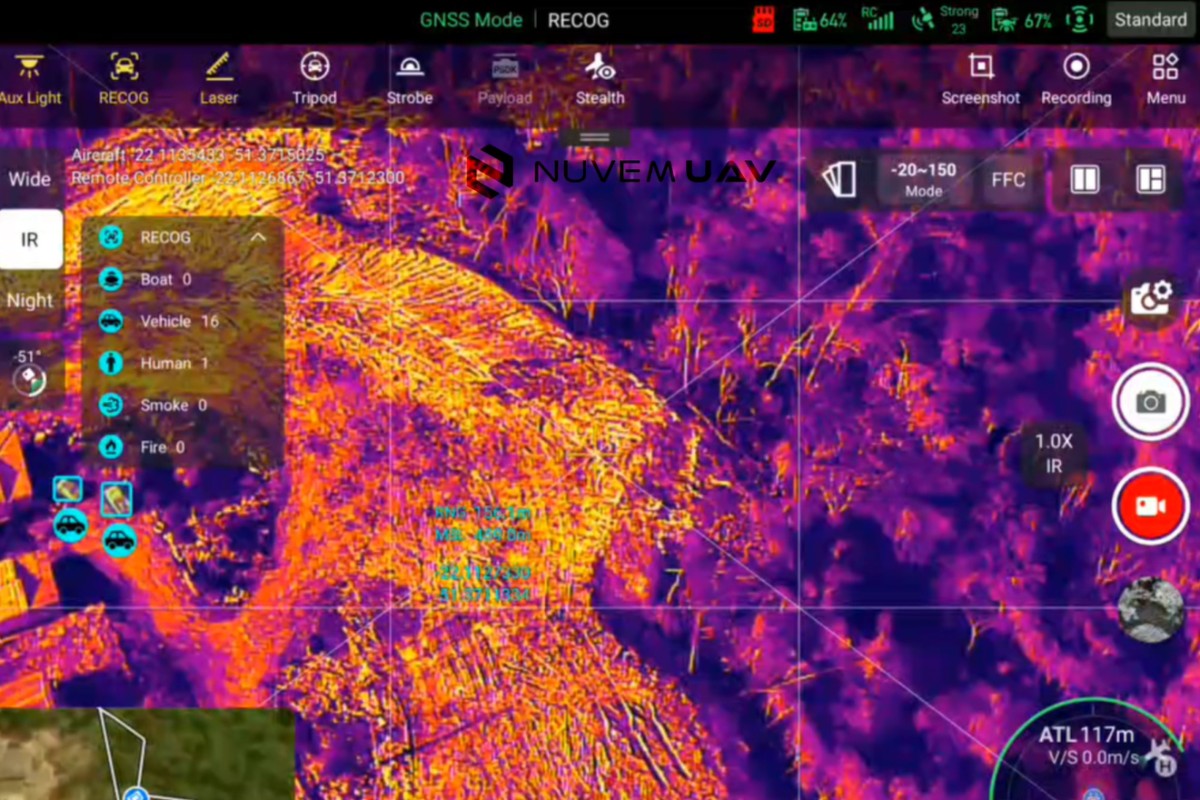Enable Stealth mode
This screenshot has width=1200, height=800.
(x=600, y=79)
